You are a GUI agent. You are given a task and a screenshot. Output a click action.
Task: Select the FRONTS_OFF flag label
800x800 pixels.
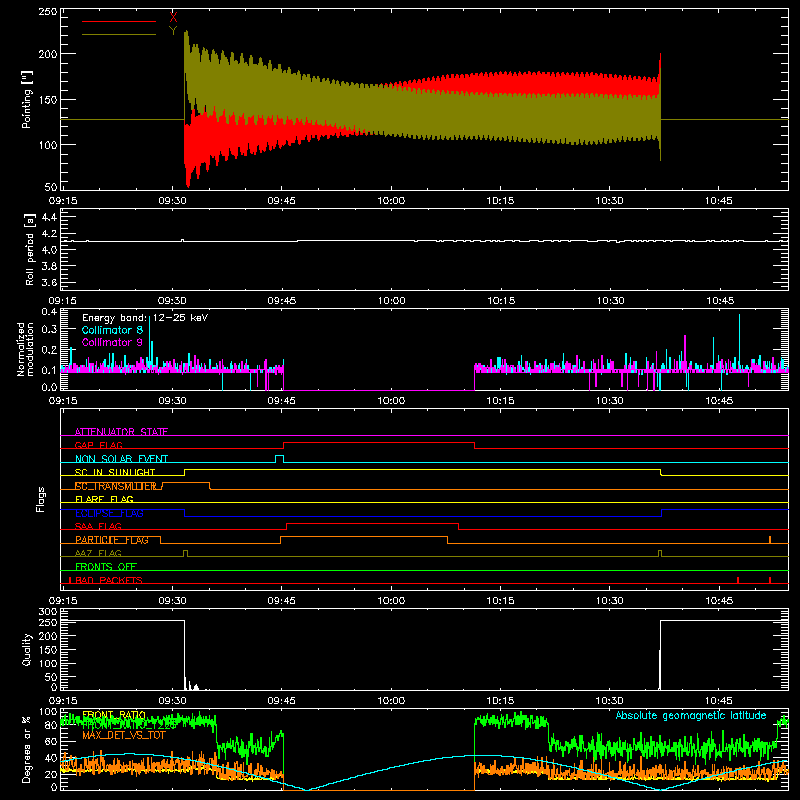tap(106, 566)
